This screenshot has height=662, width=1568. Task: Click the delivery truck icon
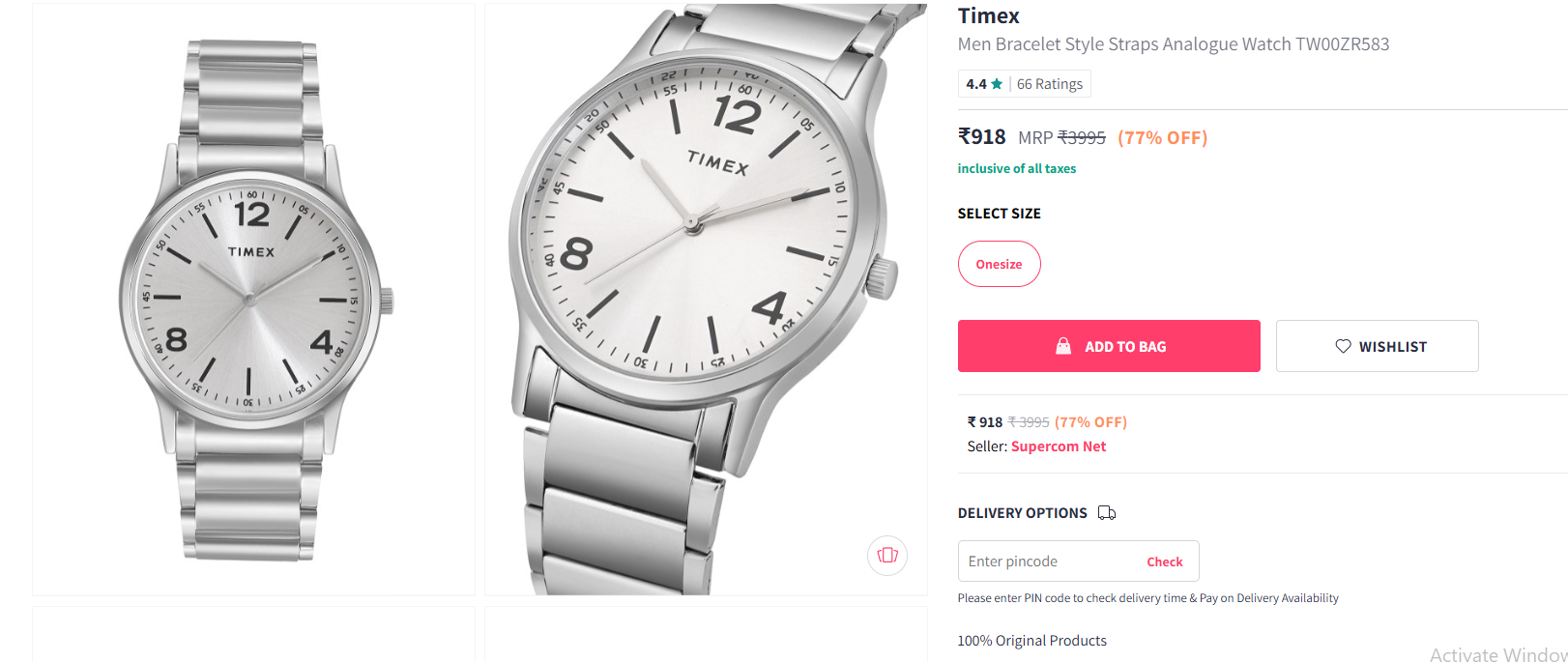(x=1107, y=513)
